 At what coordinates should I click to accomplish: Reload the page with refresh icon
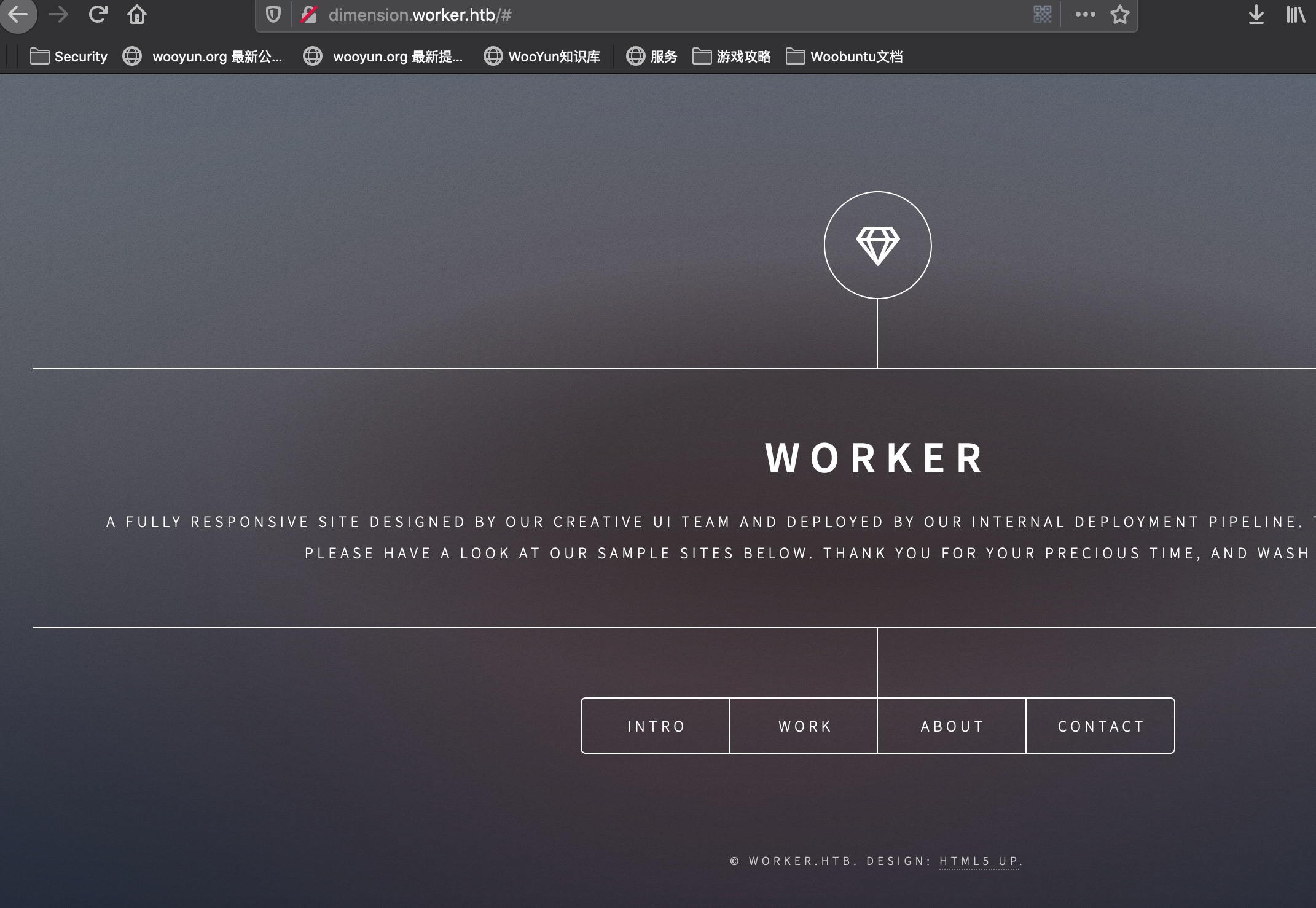pos(98,14)
